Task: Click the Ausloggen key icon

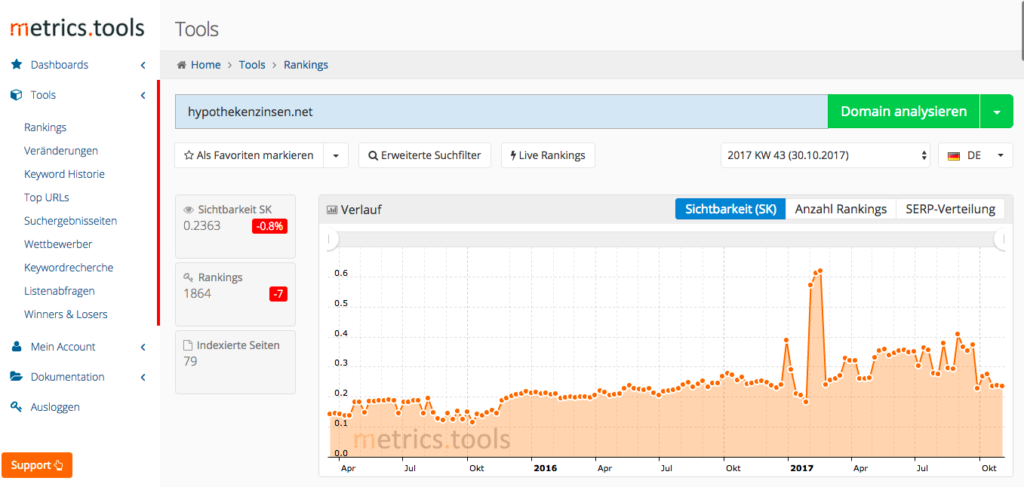Action: point(17,407)
